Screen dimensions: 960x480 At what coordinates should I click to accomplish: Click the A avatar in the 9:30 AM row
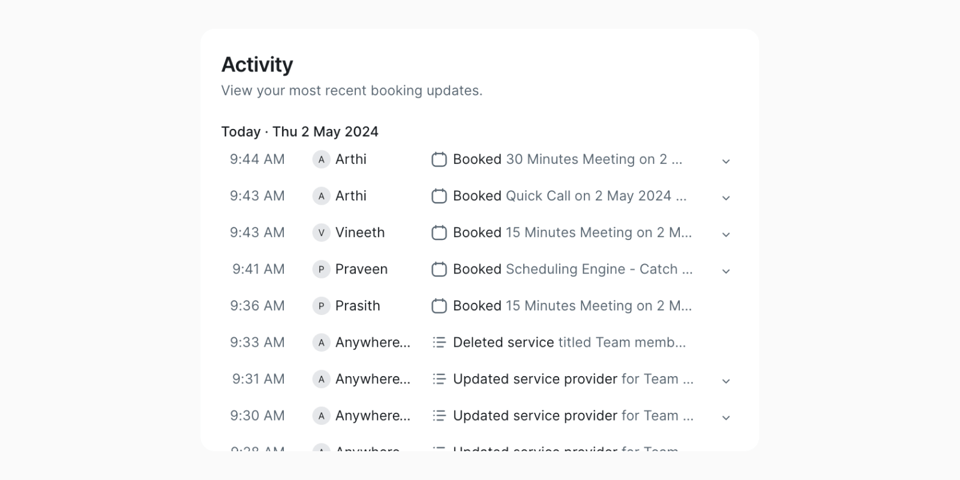[321, 416]
